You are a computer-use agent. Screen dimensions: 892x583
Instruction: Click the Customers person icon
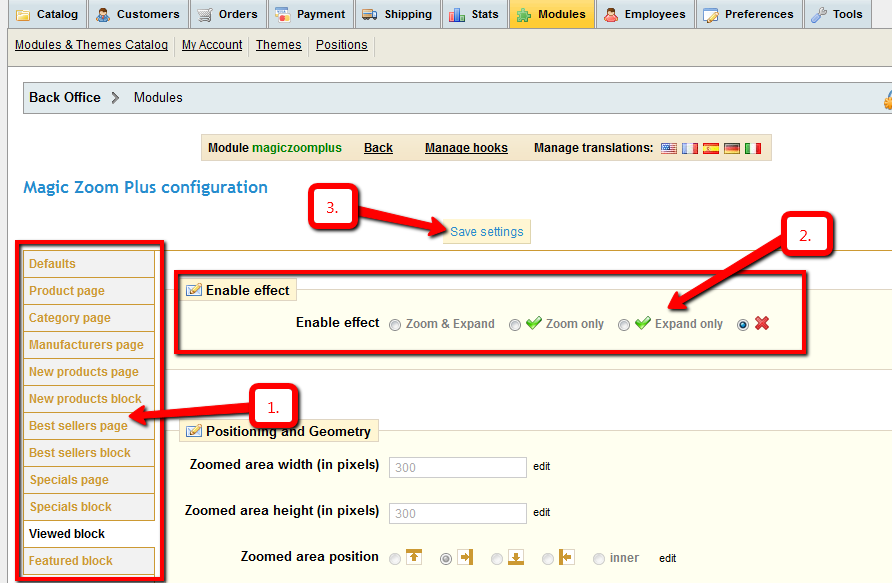(x=103, y=15)
